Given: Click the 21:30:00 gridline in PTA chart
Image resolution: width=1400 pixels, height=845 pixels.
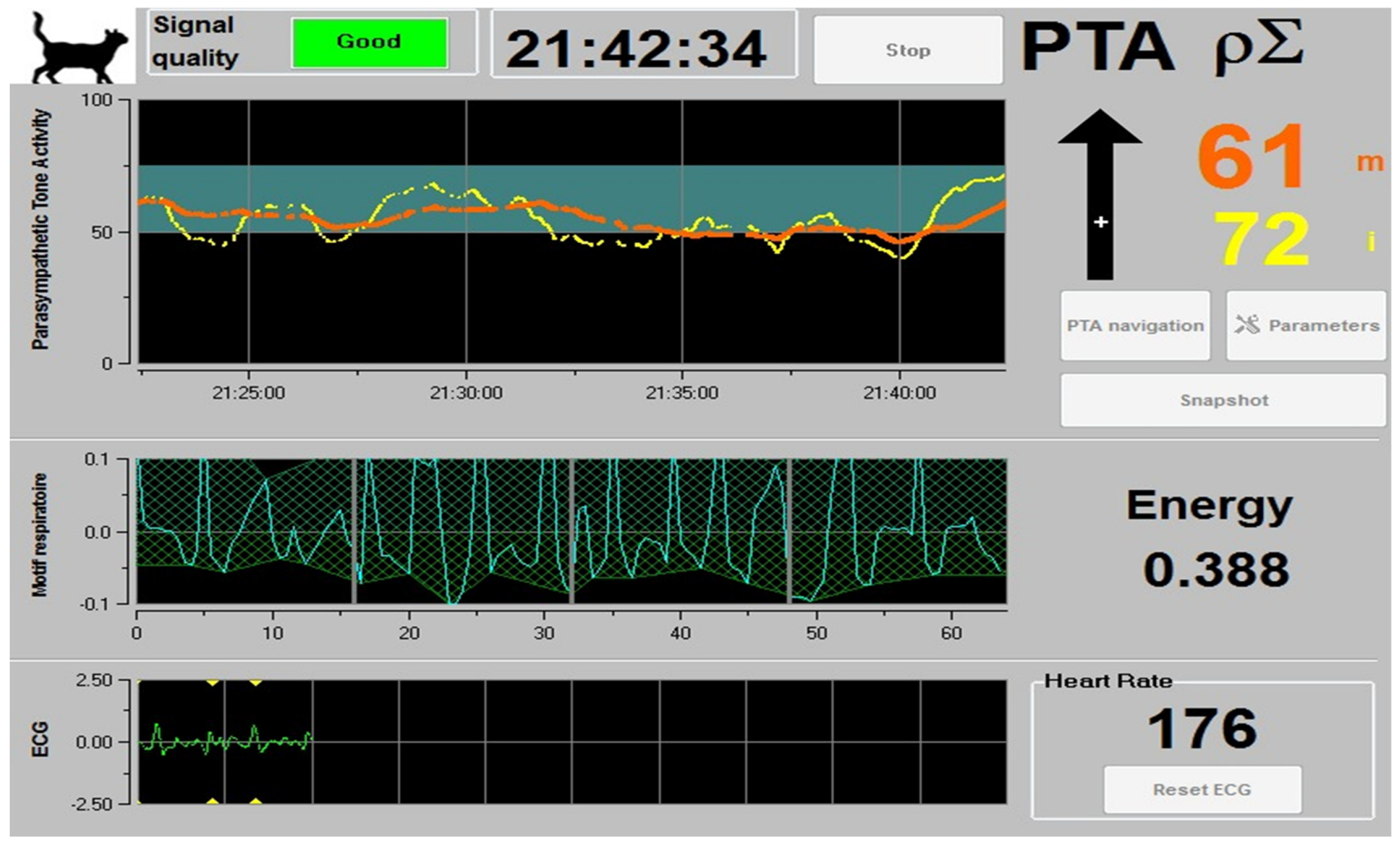Looking at the screenshot, I should click(x=467, y=296).
